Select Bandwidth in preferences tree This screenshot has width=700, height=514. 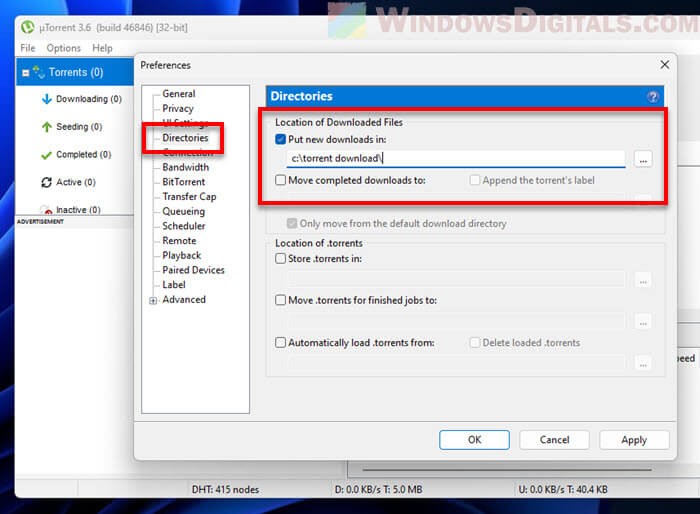185,167
